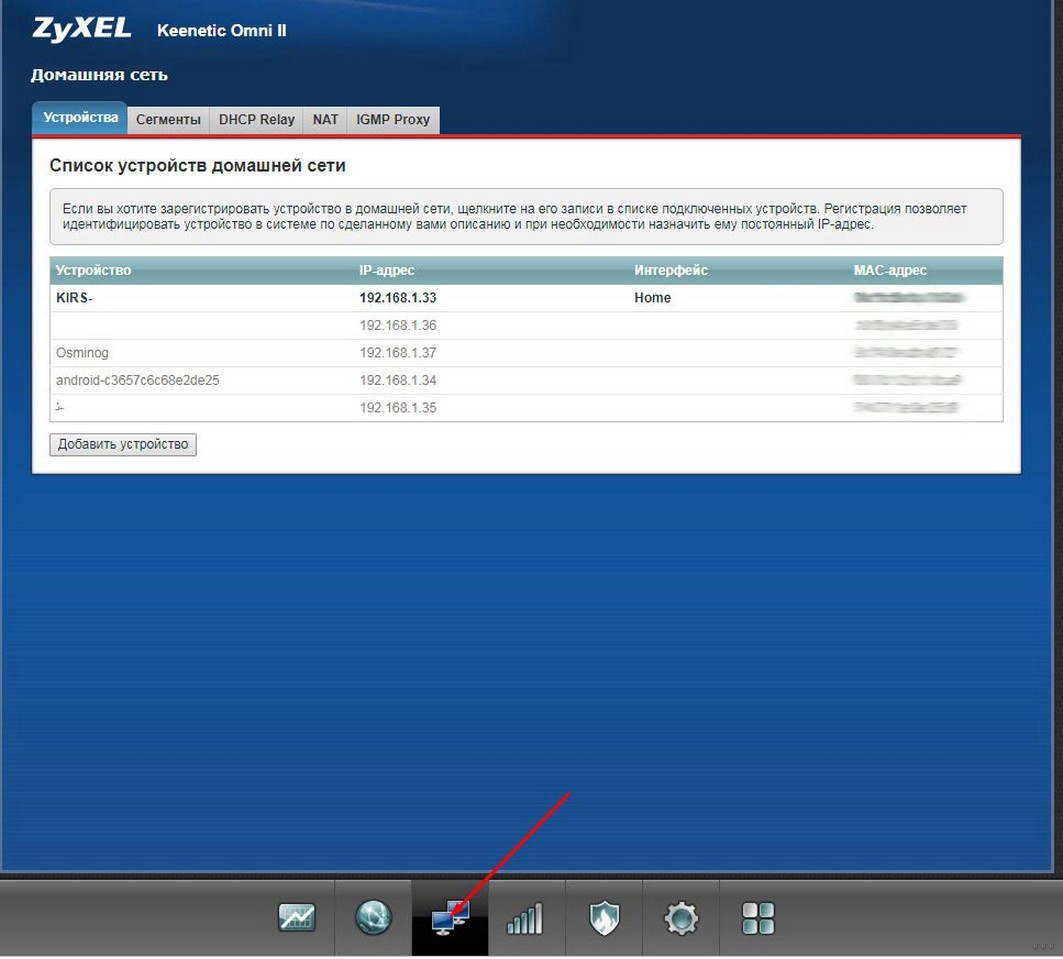Open the Security shield icon
Image resolution: width=1063 pixels, height=959 pixels.
[x=604, y=918]
